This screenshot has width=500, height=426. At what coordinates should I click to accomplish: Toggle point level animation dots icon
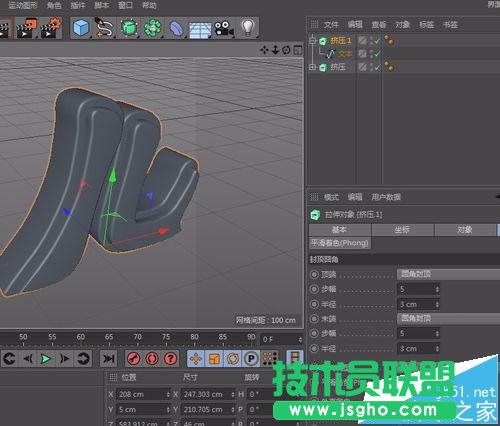[270, 359]
